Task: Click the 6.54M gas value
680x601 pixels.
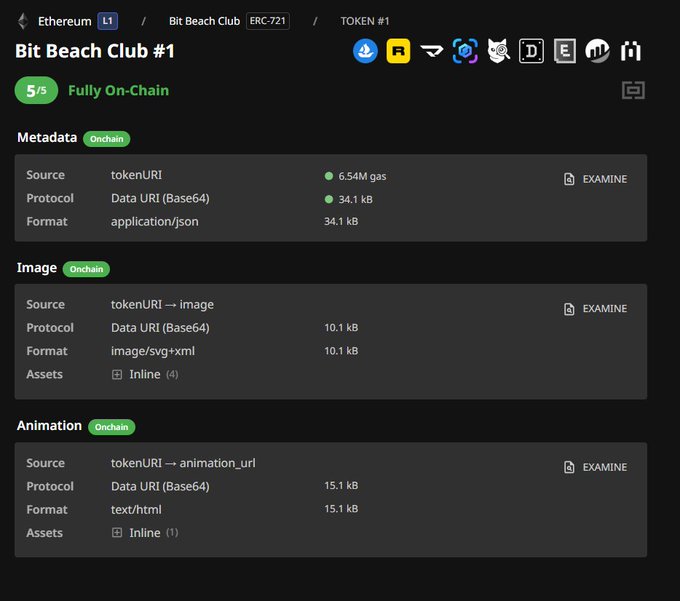Action: 362,176
